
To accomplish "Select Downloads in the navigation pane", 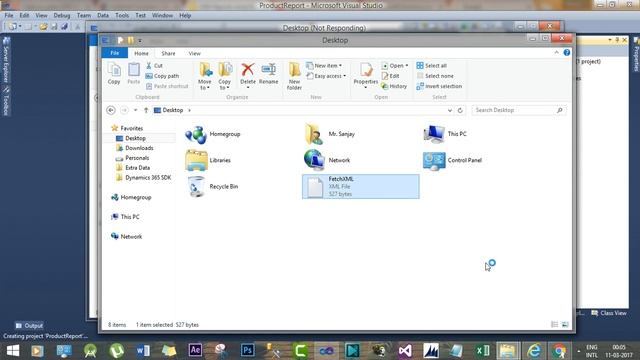I will (139, 148).
